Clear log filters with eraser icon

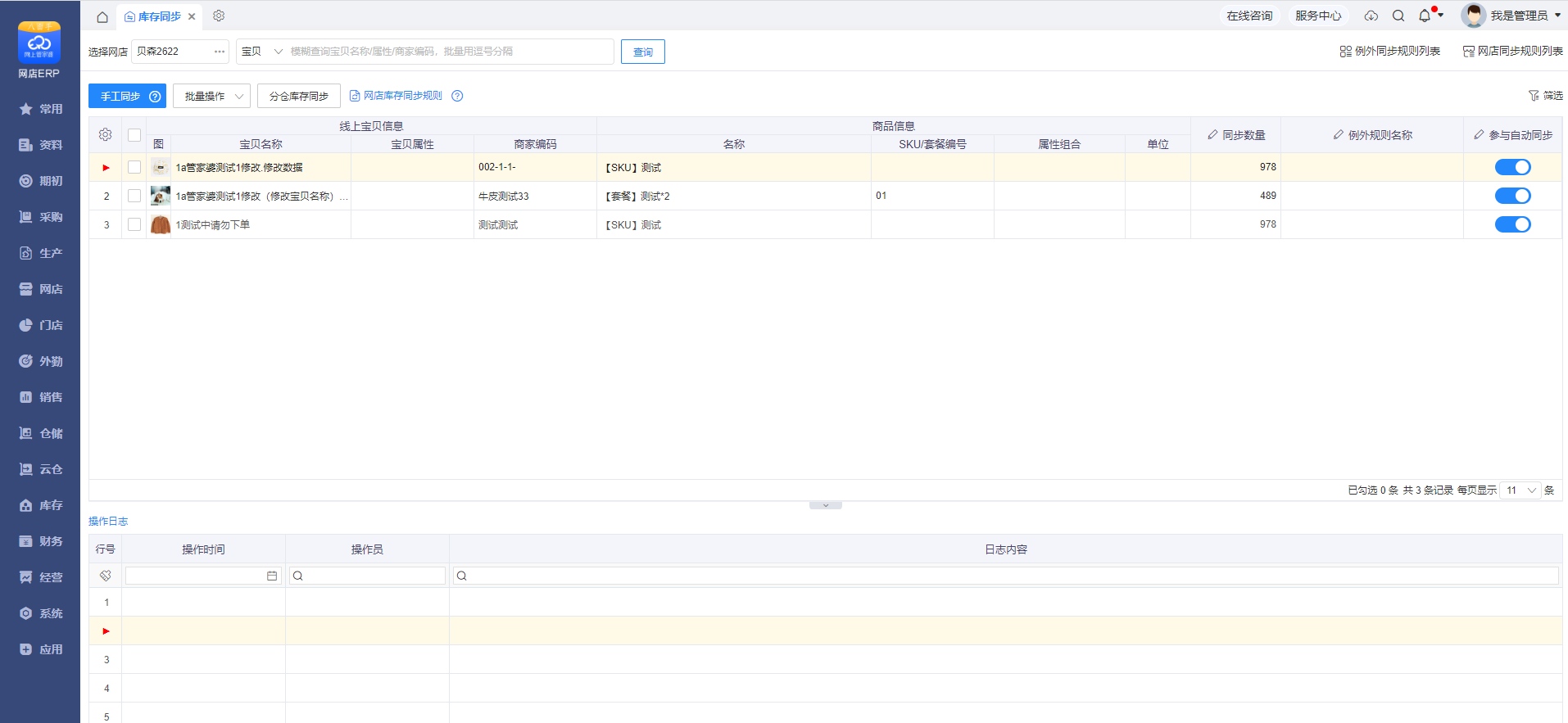point(106,576)
